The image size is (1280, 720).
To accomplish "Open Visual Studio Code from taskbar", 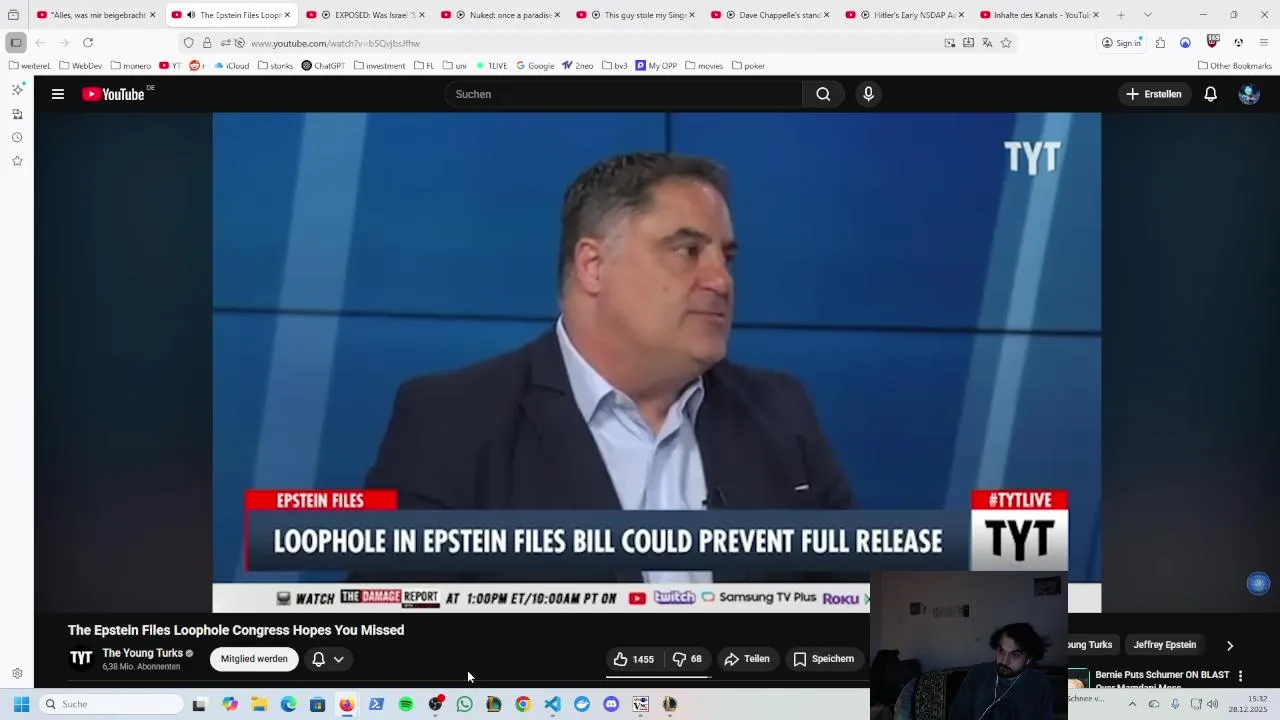I will click(552, 704).
